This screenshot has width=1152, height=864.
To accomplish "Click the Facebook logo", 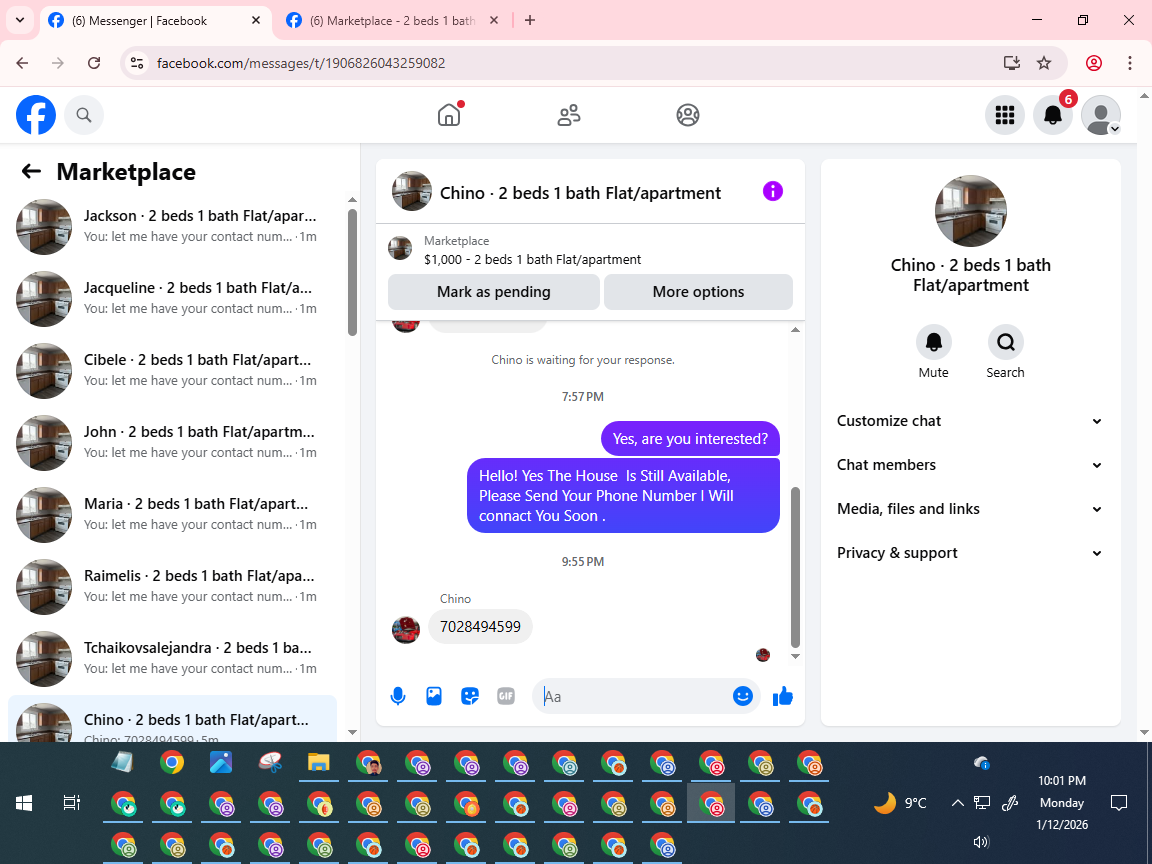I will tap(36, 115).
